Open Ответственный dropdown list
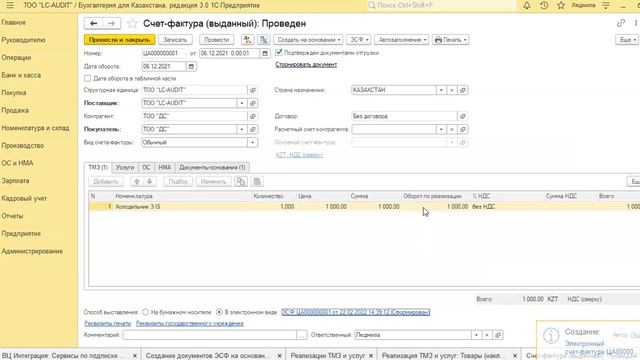This screenshot has height=360, width=640. tap(476, 335)
